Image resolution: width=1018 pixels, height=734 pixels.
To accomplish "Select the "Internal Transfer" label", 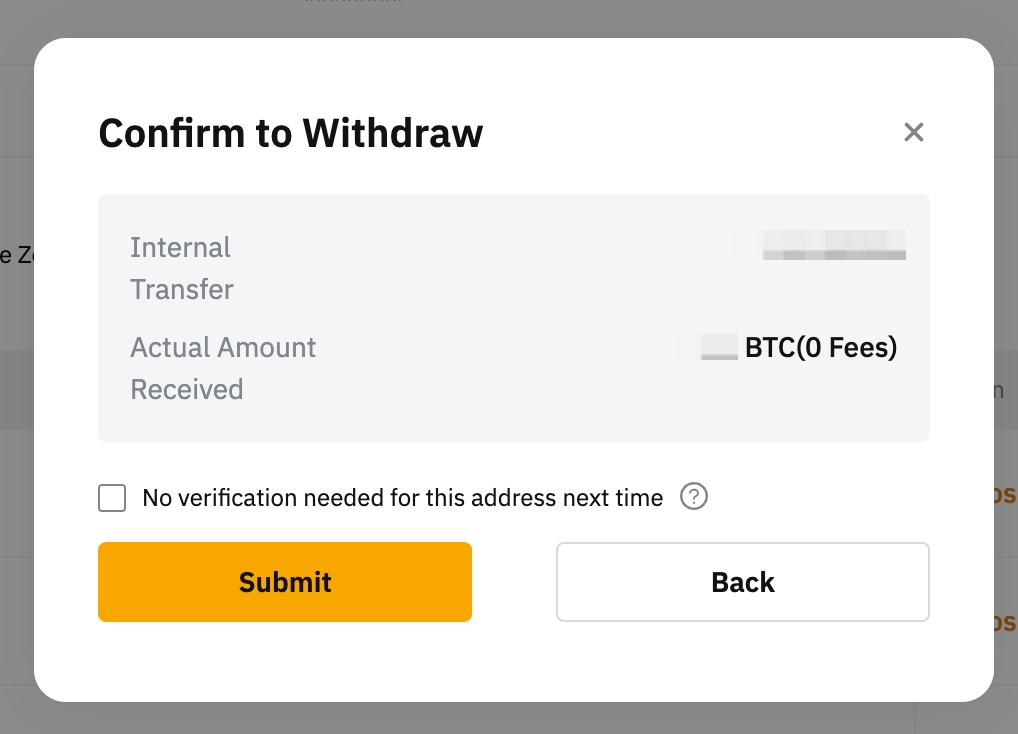I will 181,268.
